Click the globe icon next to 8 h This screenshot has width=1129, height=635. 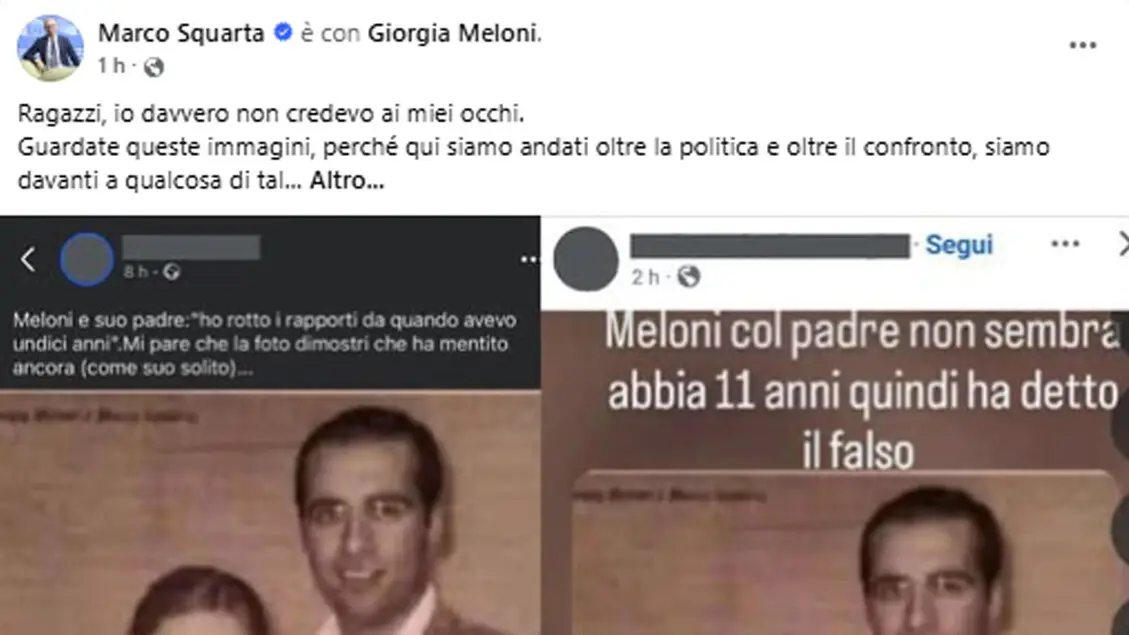tap(171, 271)
